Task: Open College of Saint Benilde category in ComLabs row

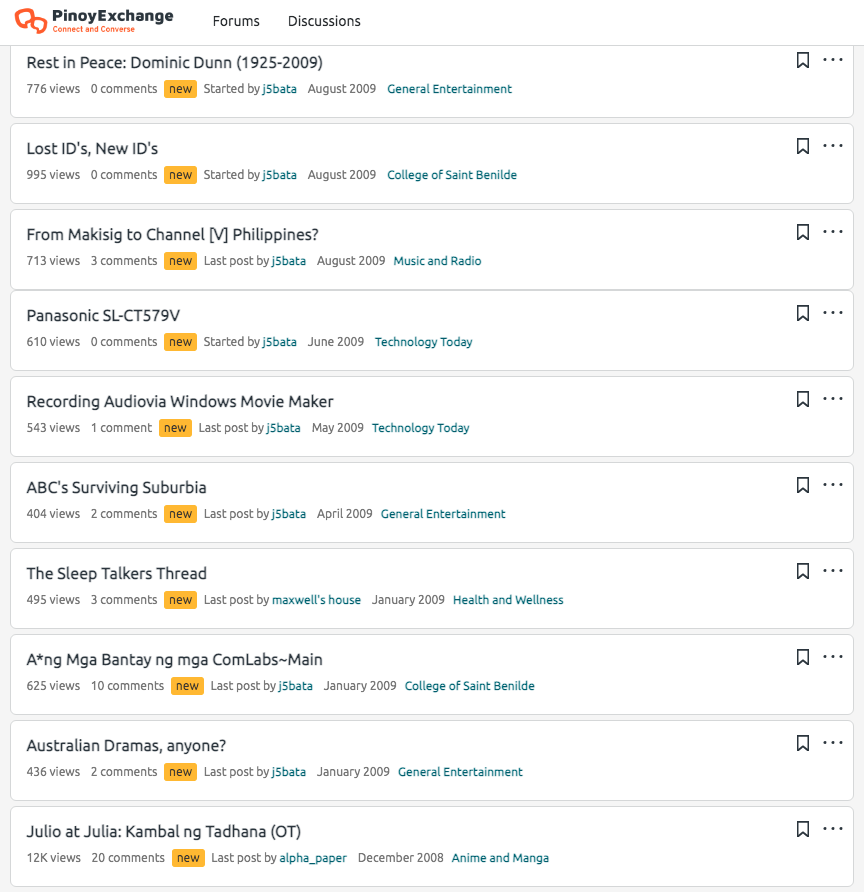Action: 469,685
